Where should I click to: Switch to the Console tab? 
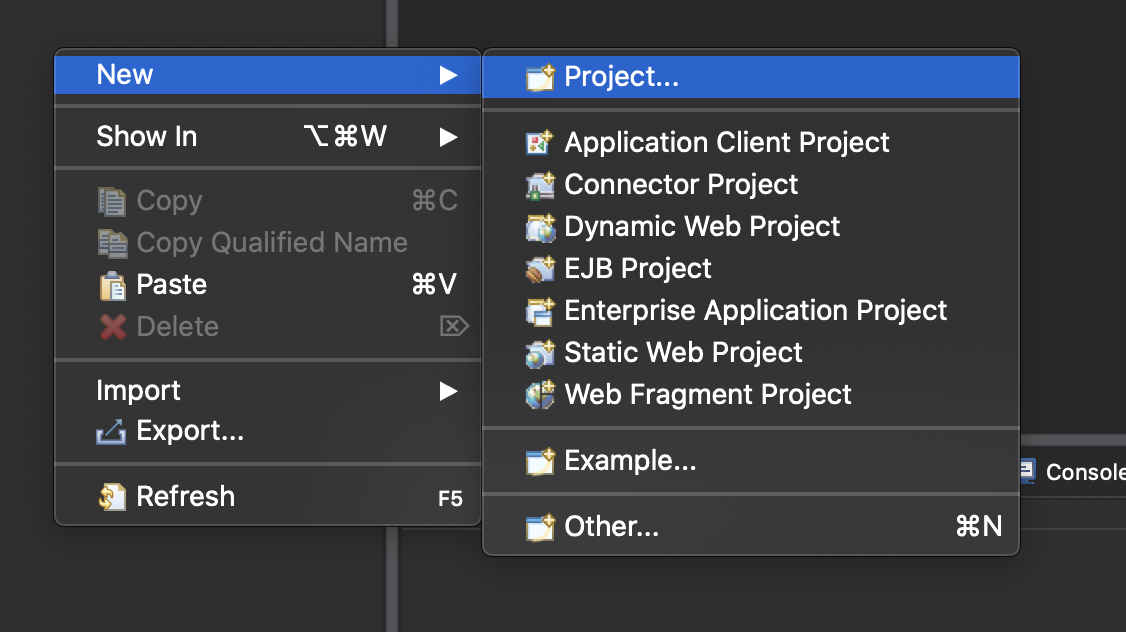point(1073,472)
